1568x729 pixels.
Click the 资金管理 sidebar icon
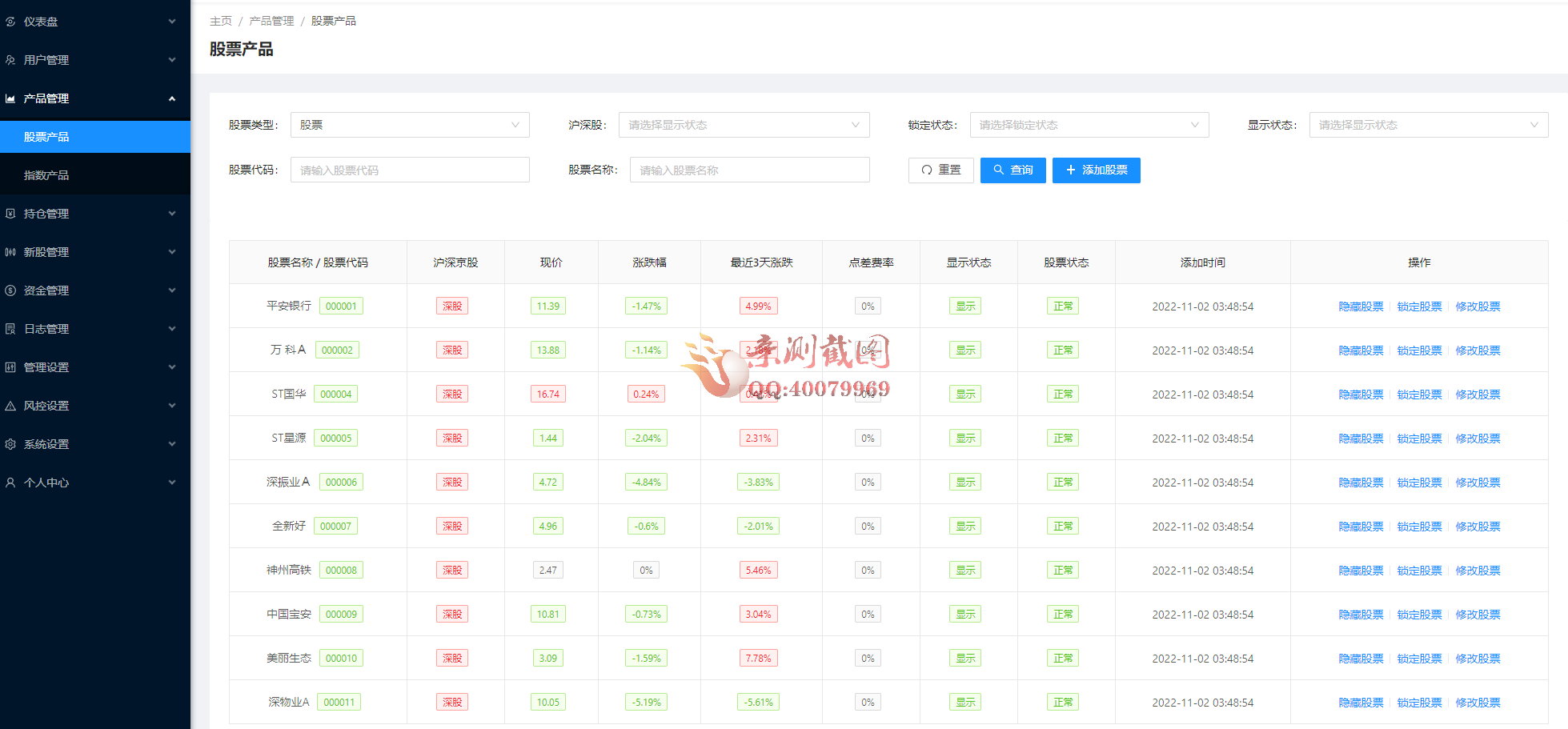(x=10, y=290)
